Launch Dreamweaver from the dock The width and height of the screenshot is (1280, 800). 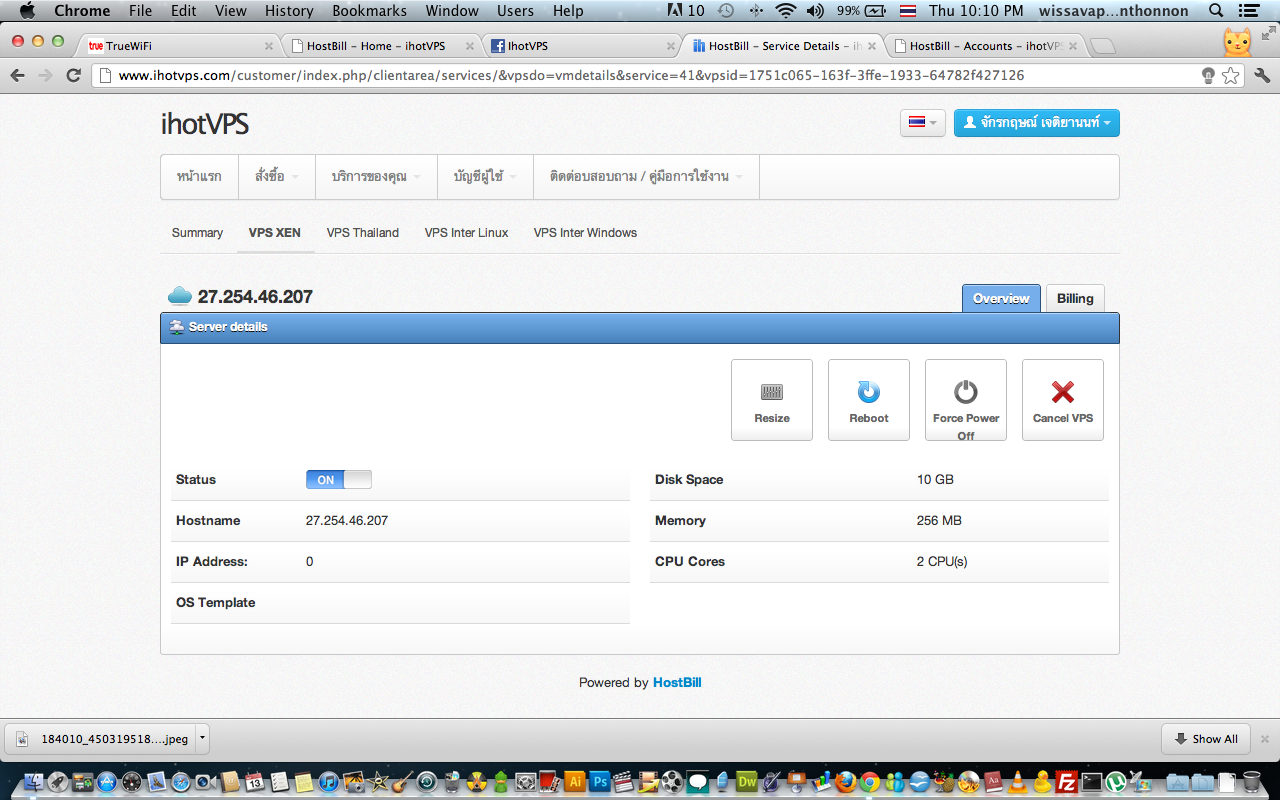coord(747,782)
